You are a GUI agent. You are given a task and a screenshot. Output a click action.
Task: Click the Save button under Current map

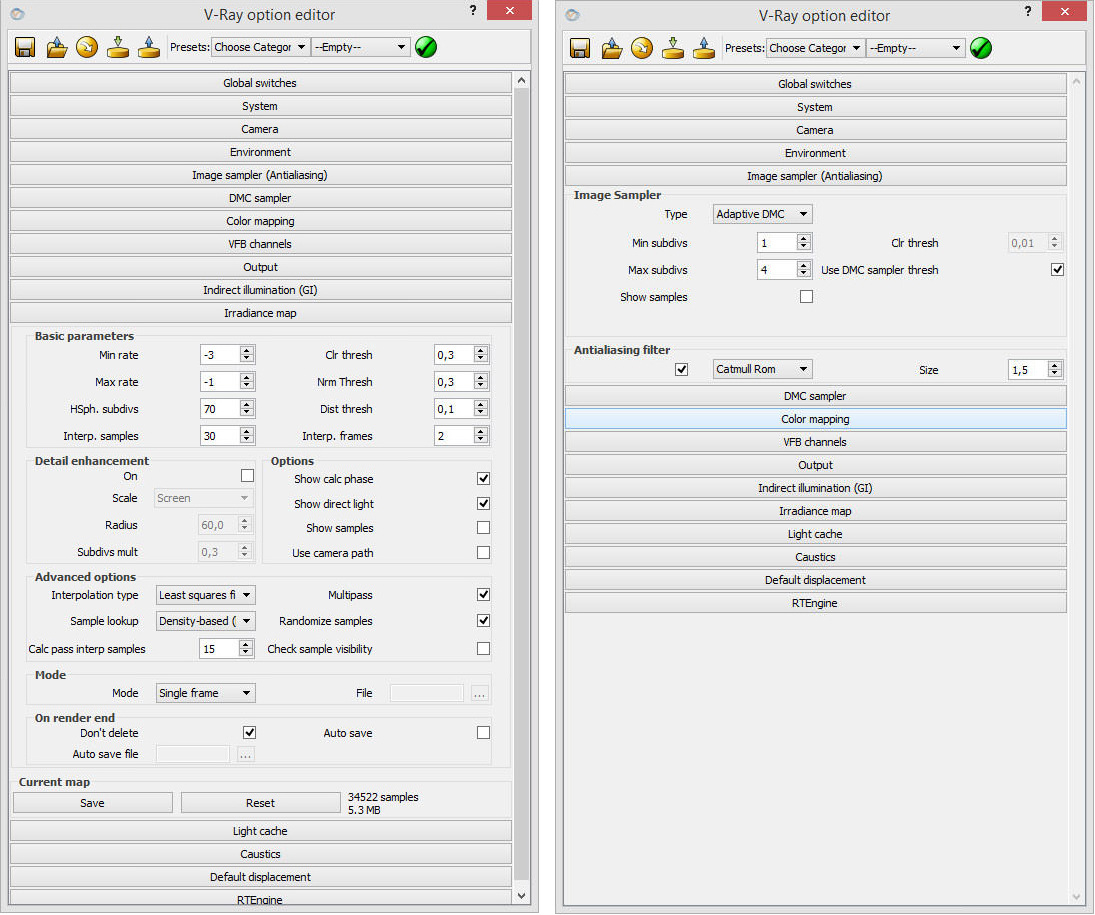(92, 803)
